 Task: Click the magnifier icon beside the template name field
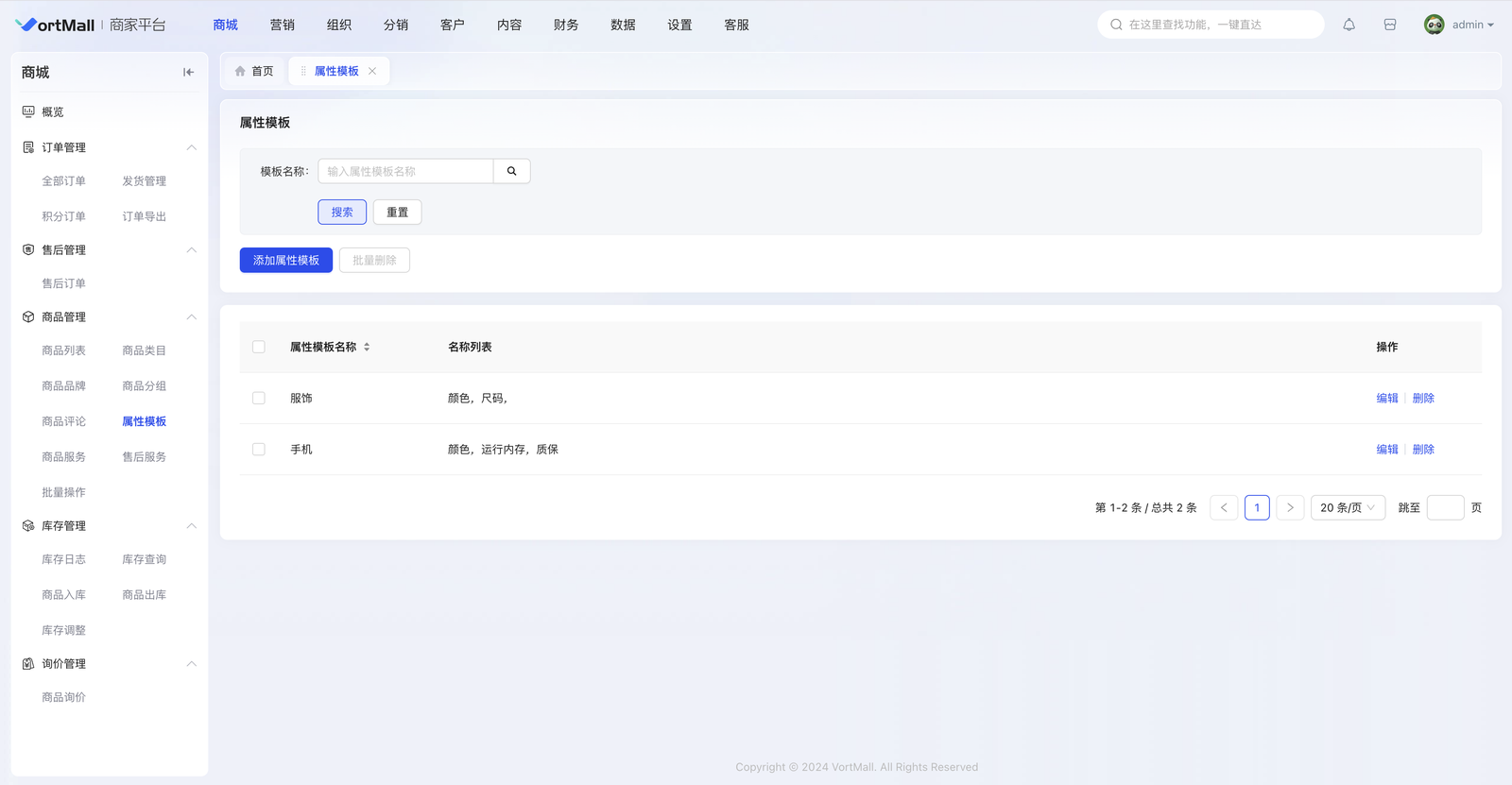click(511, 171)
